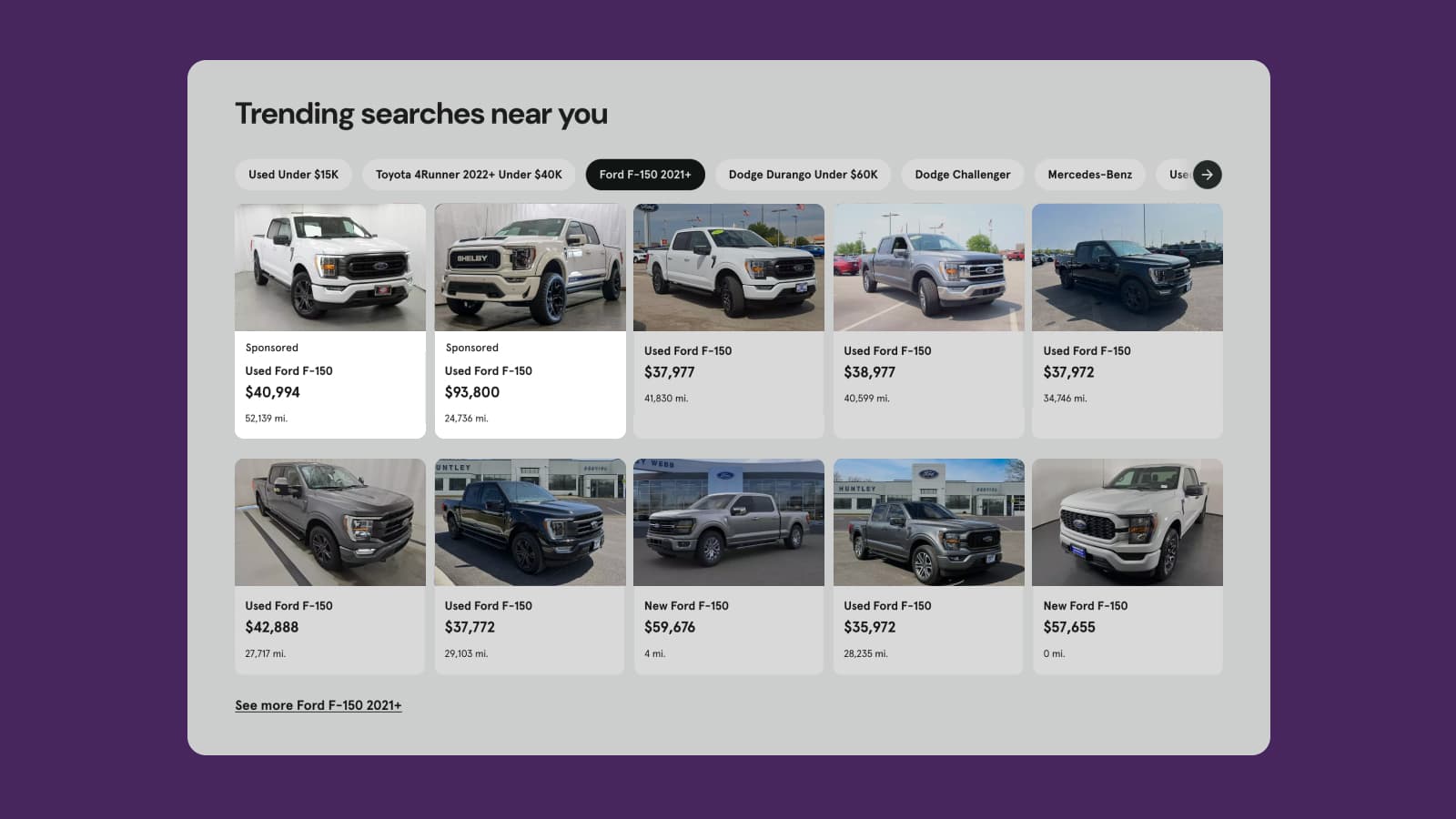
Task: Open the "Dodge Challenger" trending search
Action: point(962,175)
